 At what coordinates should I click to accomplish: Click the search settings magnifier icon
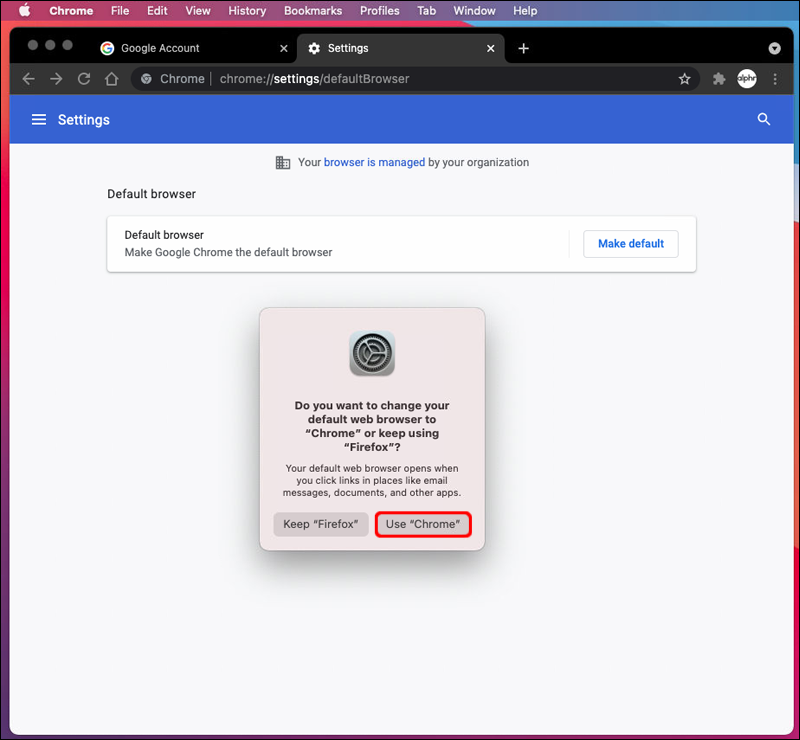[x=763, y=119]
